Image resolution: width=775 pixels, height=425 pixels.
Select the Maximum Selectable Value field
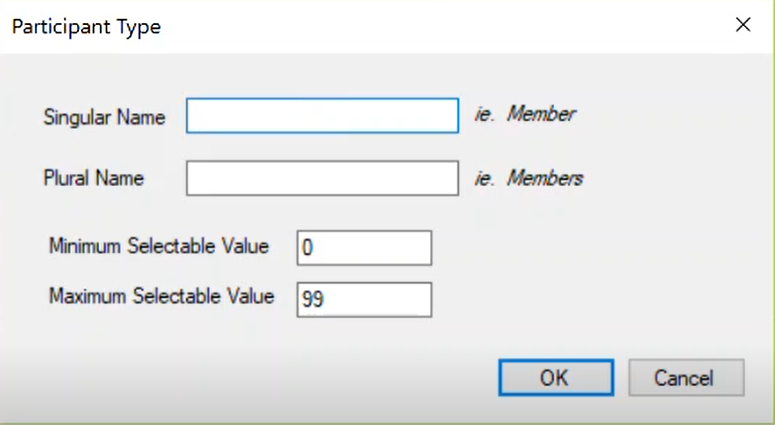pos(364,299)
